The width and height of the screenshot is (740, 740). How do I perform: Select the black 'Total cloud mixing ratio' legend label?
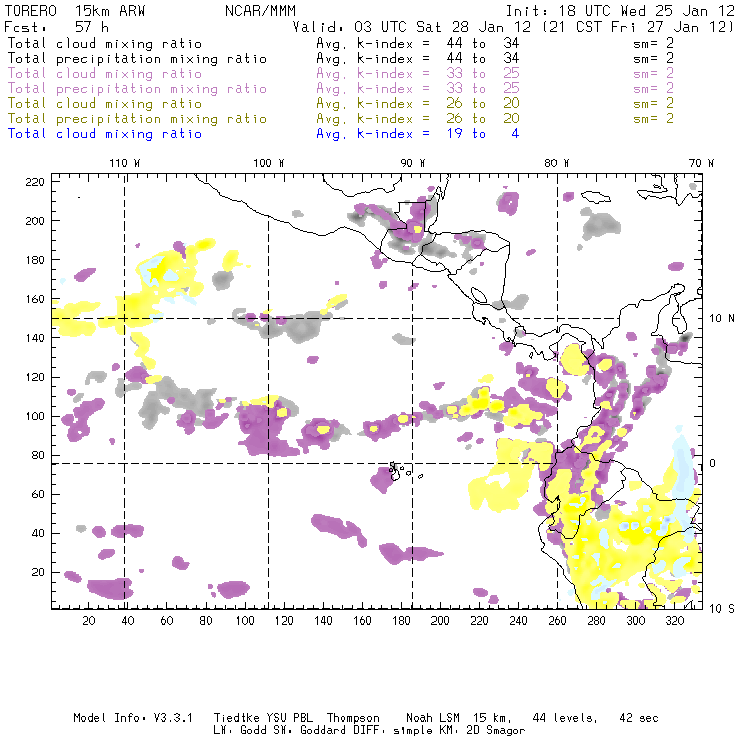coord(105,43)
